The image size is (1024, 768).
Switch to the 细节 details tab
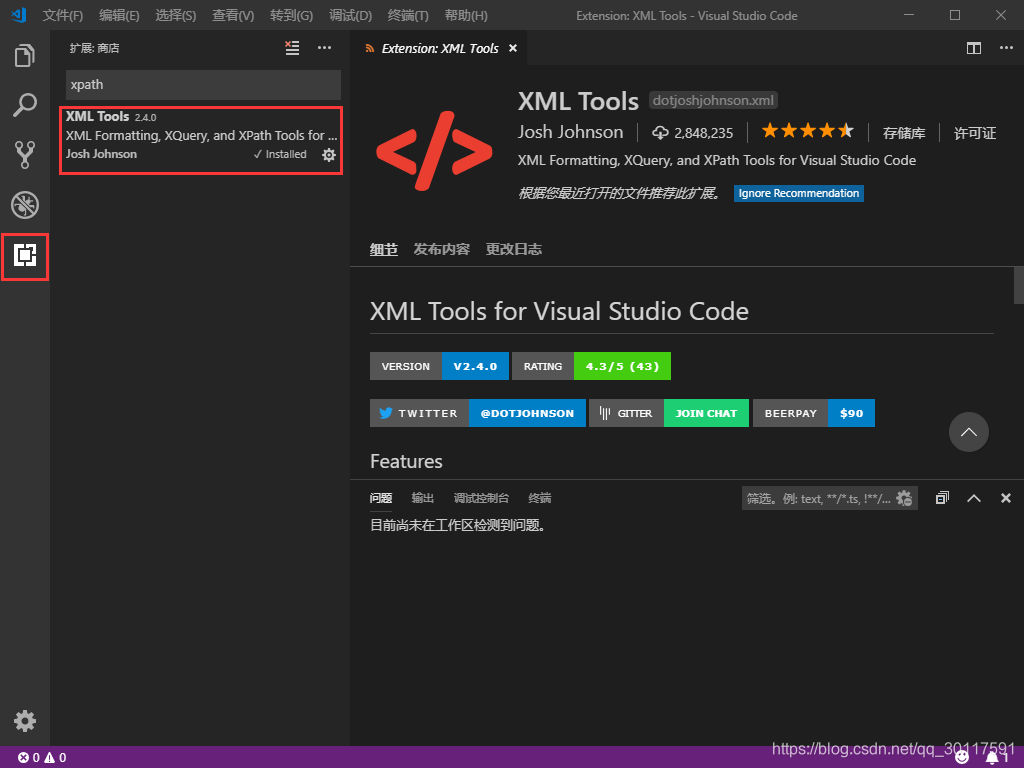click(x=384, y=249)
